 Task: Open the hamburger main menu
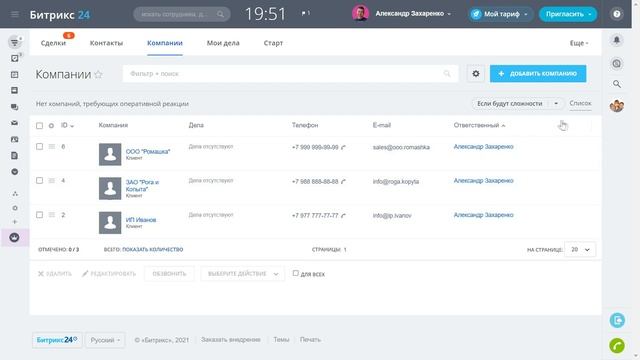click(15, 14)
